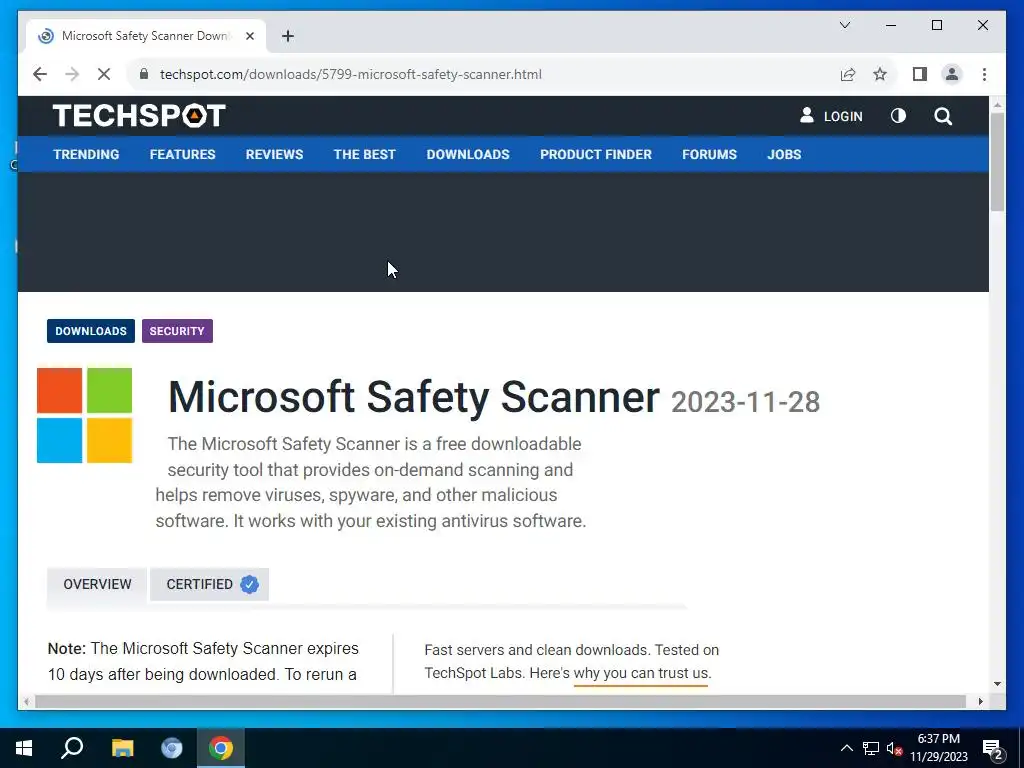
Task: Open the notification center icon
Action: [993, 749]
